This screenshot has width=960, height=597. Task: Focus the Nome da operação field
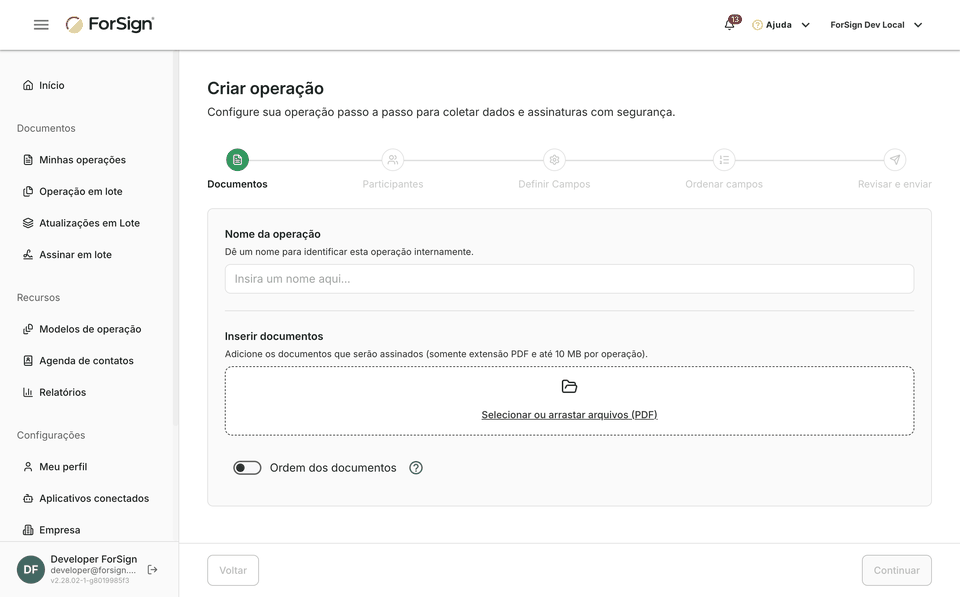tap(569, 279)
